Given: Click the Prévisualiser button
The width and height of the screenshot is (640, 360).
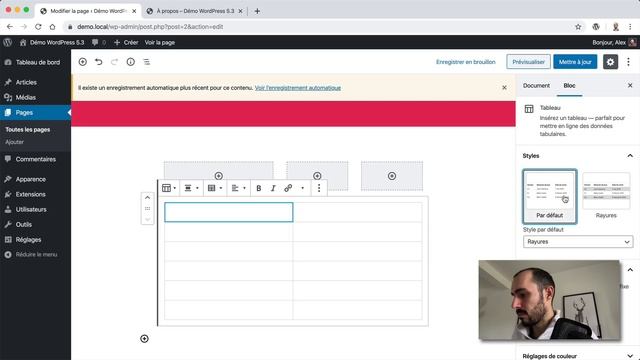Looking at the screenshot, I should (x=529, y=62).
